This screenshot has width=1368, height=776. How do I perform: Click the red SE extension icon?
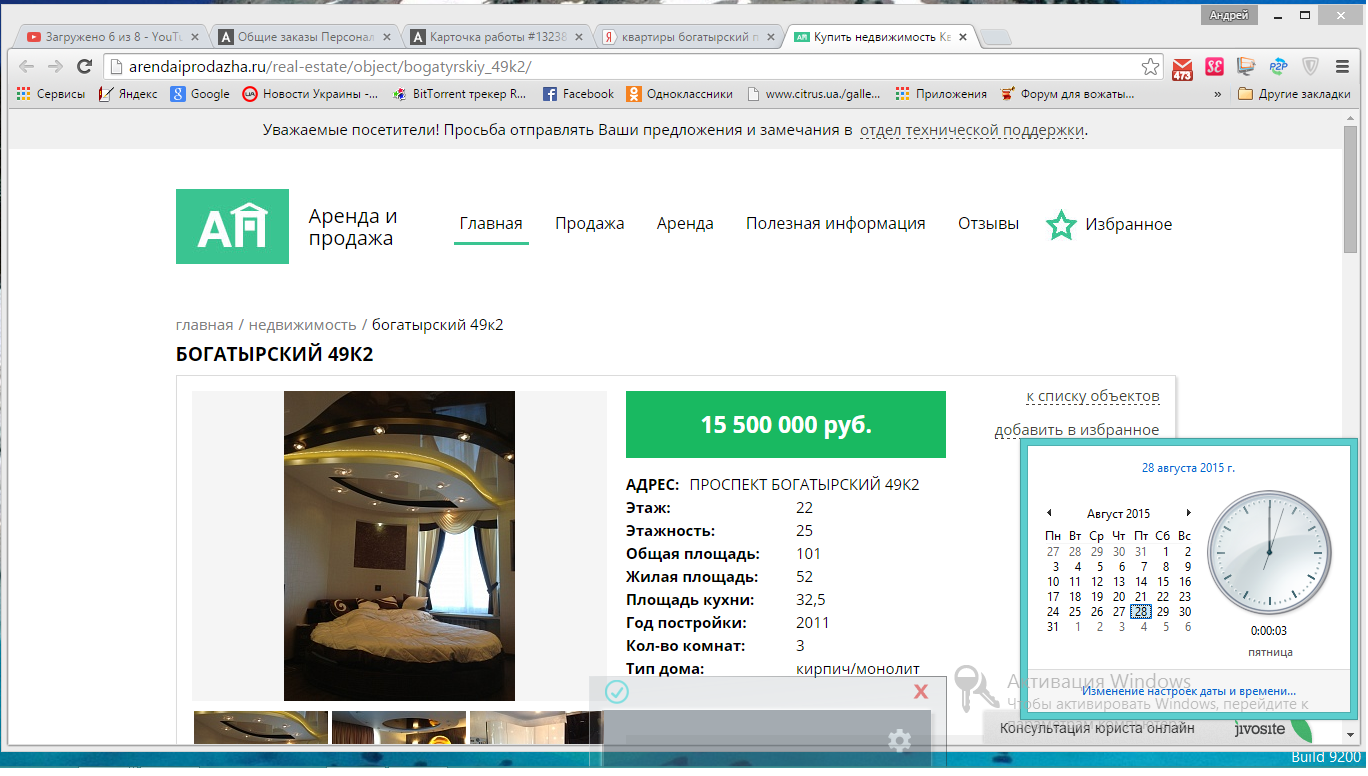(1214, 67)
